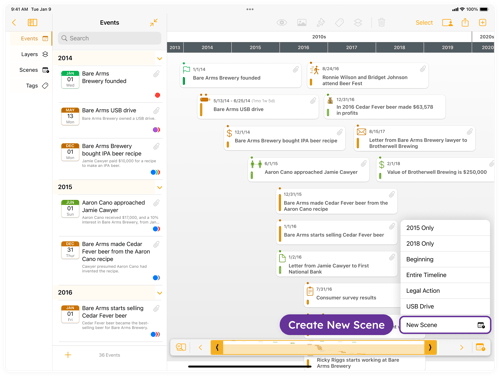500x377 pixels.
Task: Collapse events panel with arrows icon
Action: (x=153, y=22)
